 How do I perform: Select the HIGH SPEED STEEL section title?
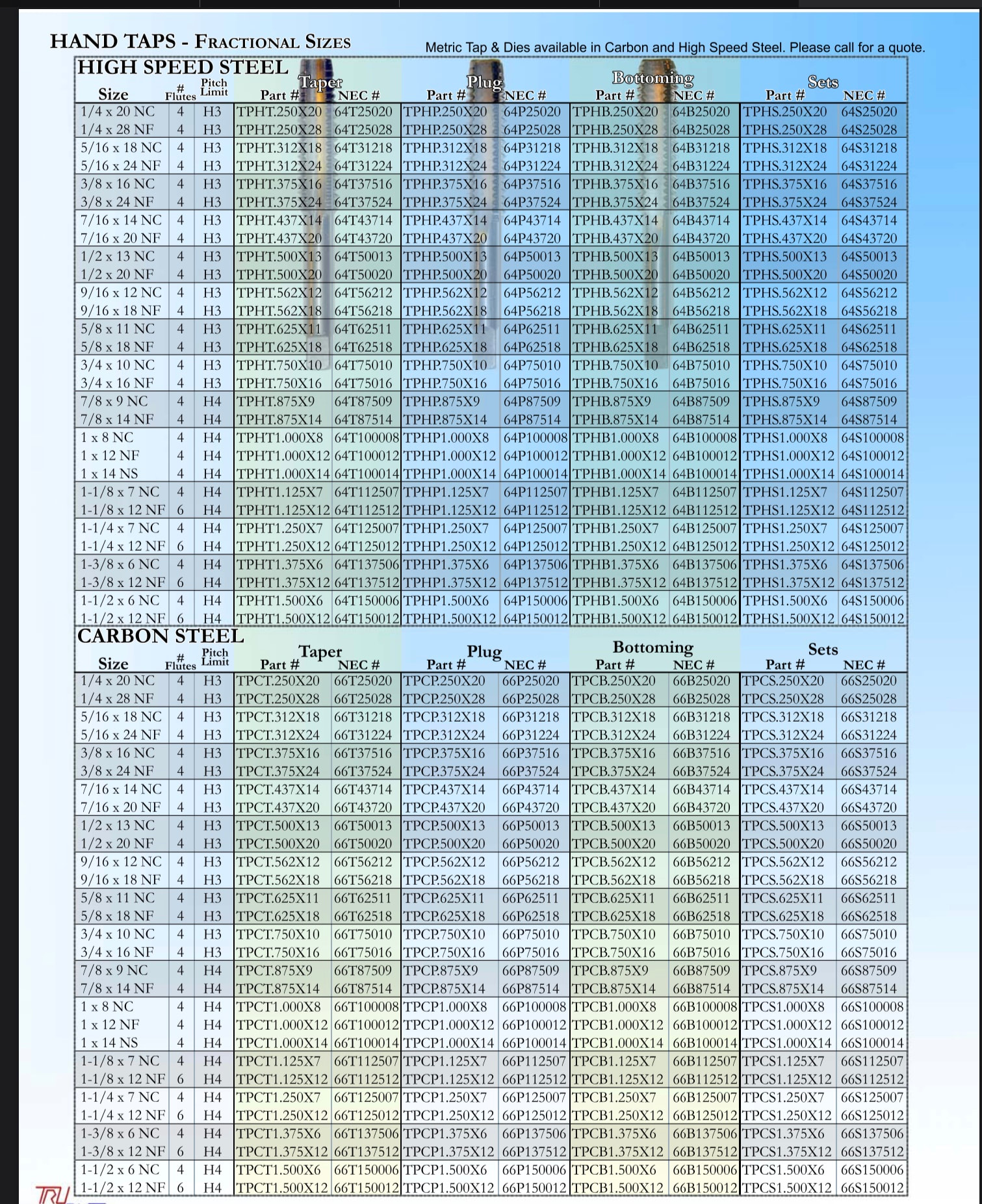[x=183, y=68]
